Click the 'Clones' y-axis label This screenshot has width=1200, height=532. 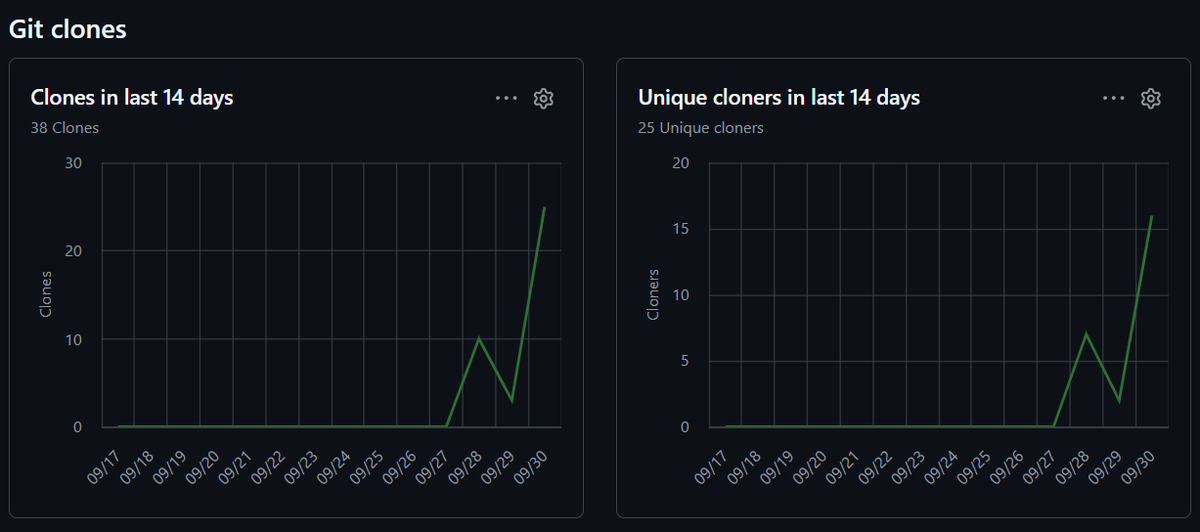coord(45,294)
